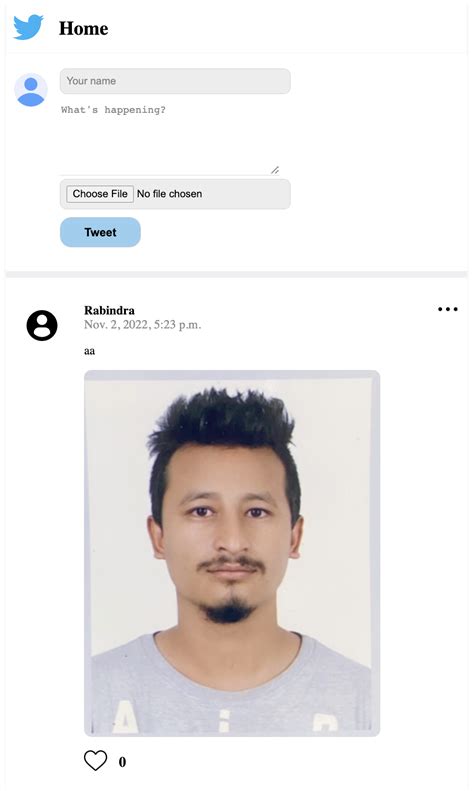Click the white header bar beside Home

point(287,28)
